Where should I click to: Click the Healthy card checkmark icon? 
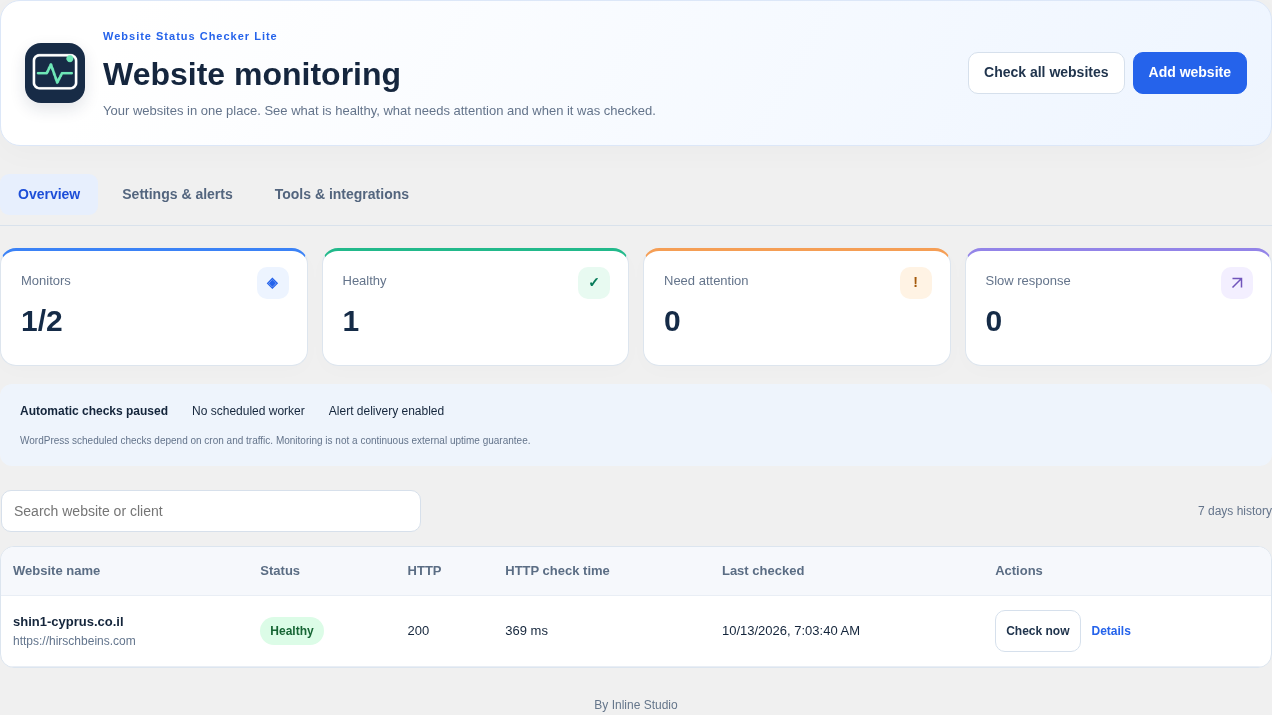pyautogui.click(x=594, y=283)
